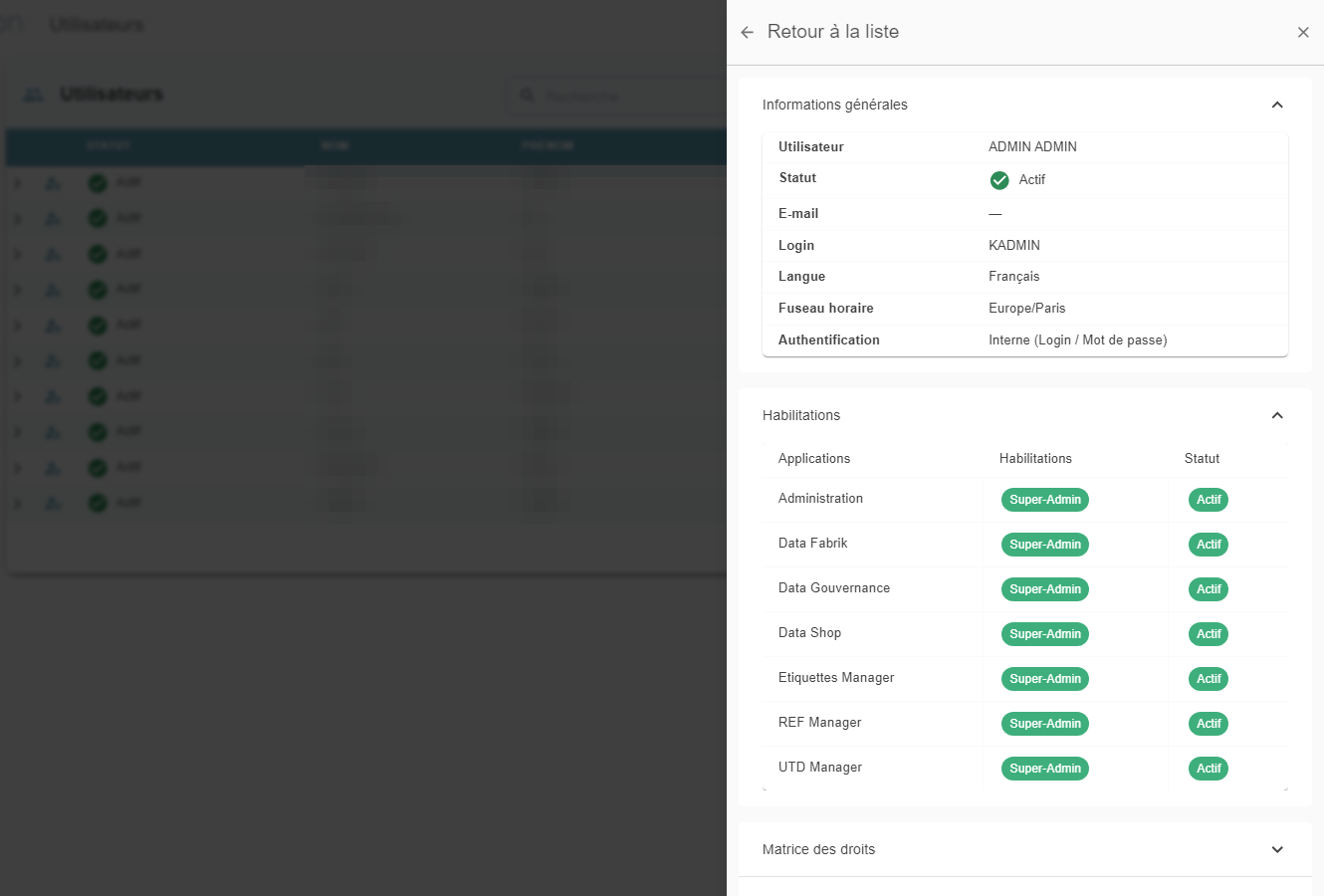The image size is (1324, 896).
Task: Click the 'Applications' column header
Action: (814, 459)
